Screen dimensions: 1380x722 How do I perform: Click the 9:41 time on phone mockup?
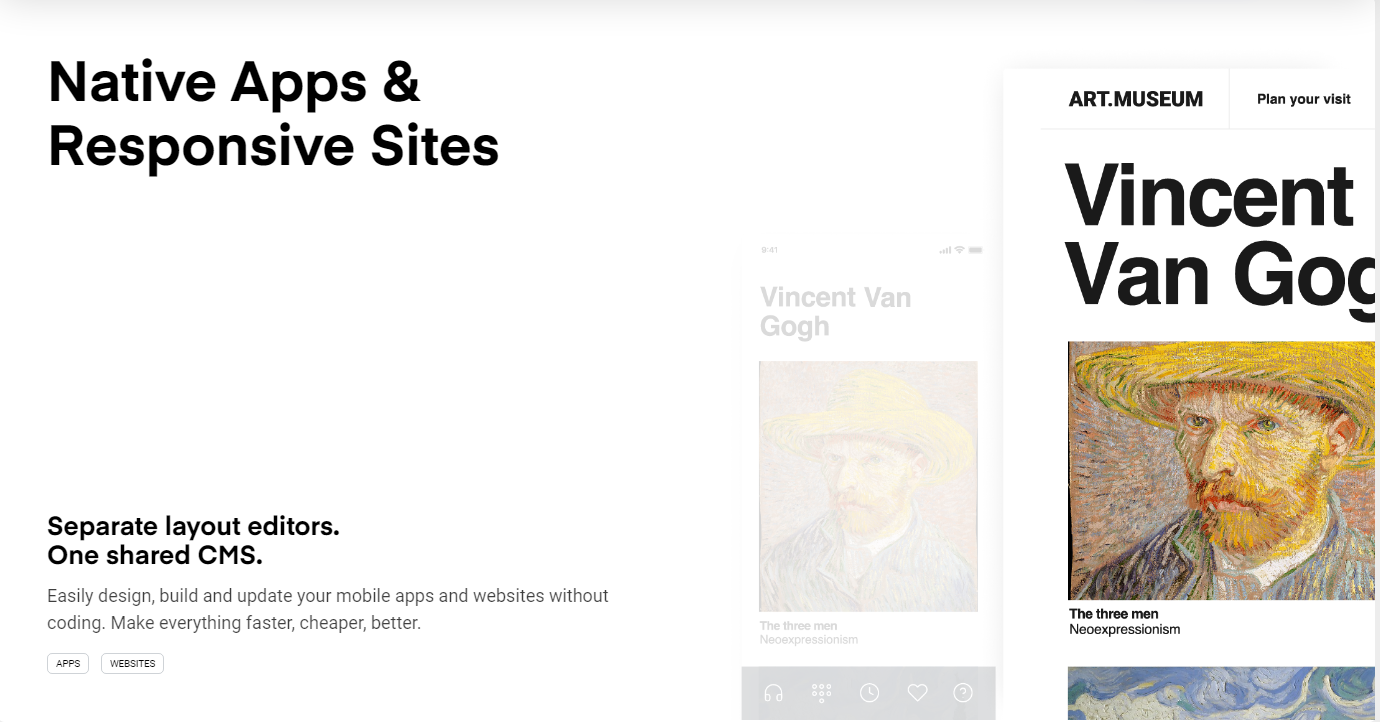tap(769, 249)
